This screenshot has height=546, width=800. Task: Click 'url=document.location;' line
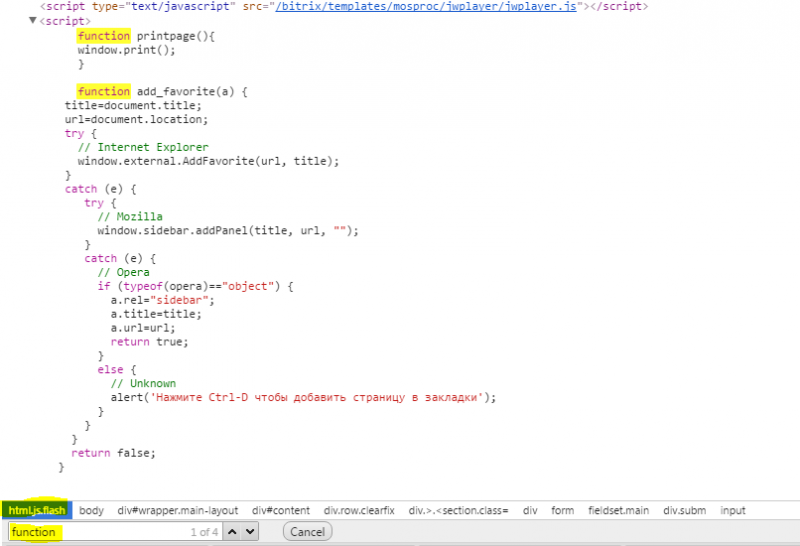(x=136, y=119)
